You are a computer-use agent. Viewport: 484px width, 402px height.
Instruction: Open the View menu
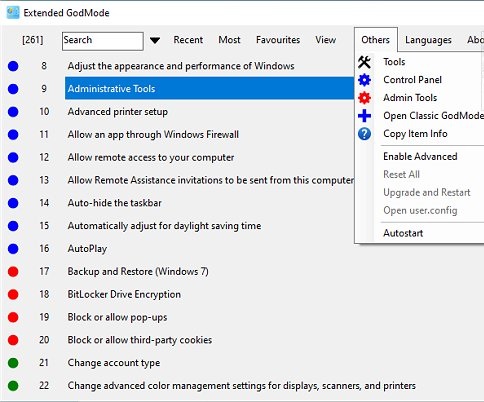point(326,40)
